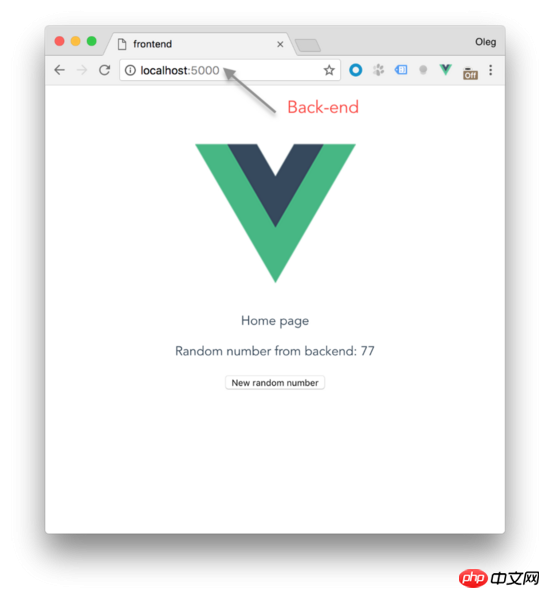Close the frontend tab
This screenshot has height=598, width=550.
(x=280, y=44)
